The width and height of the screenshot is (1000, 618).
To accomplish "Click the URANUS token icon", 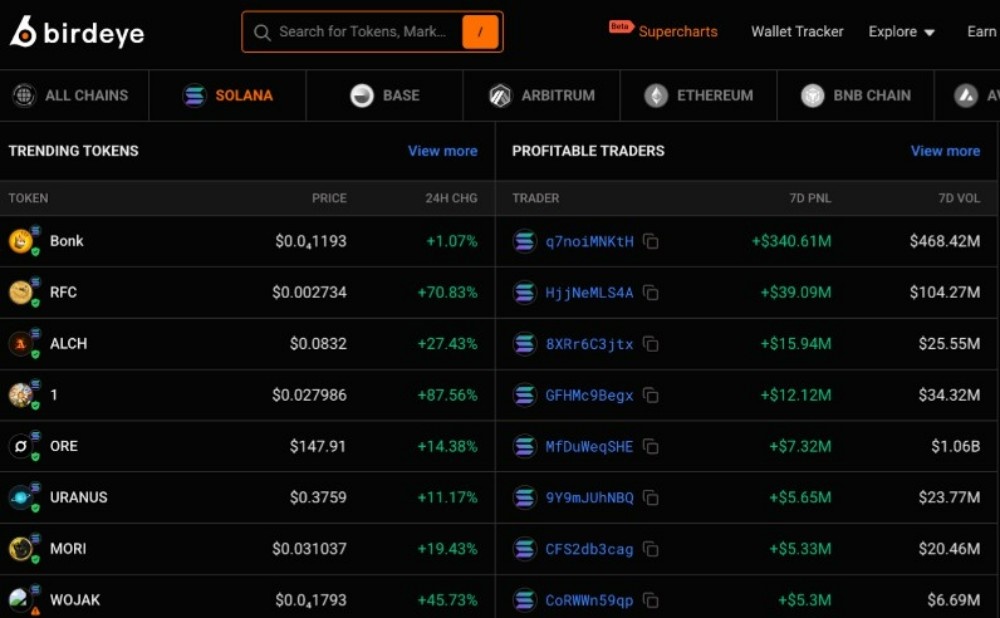I will pyautogui.click(x=21, y=497).
